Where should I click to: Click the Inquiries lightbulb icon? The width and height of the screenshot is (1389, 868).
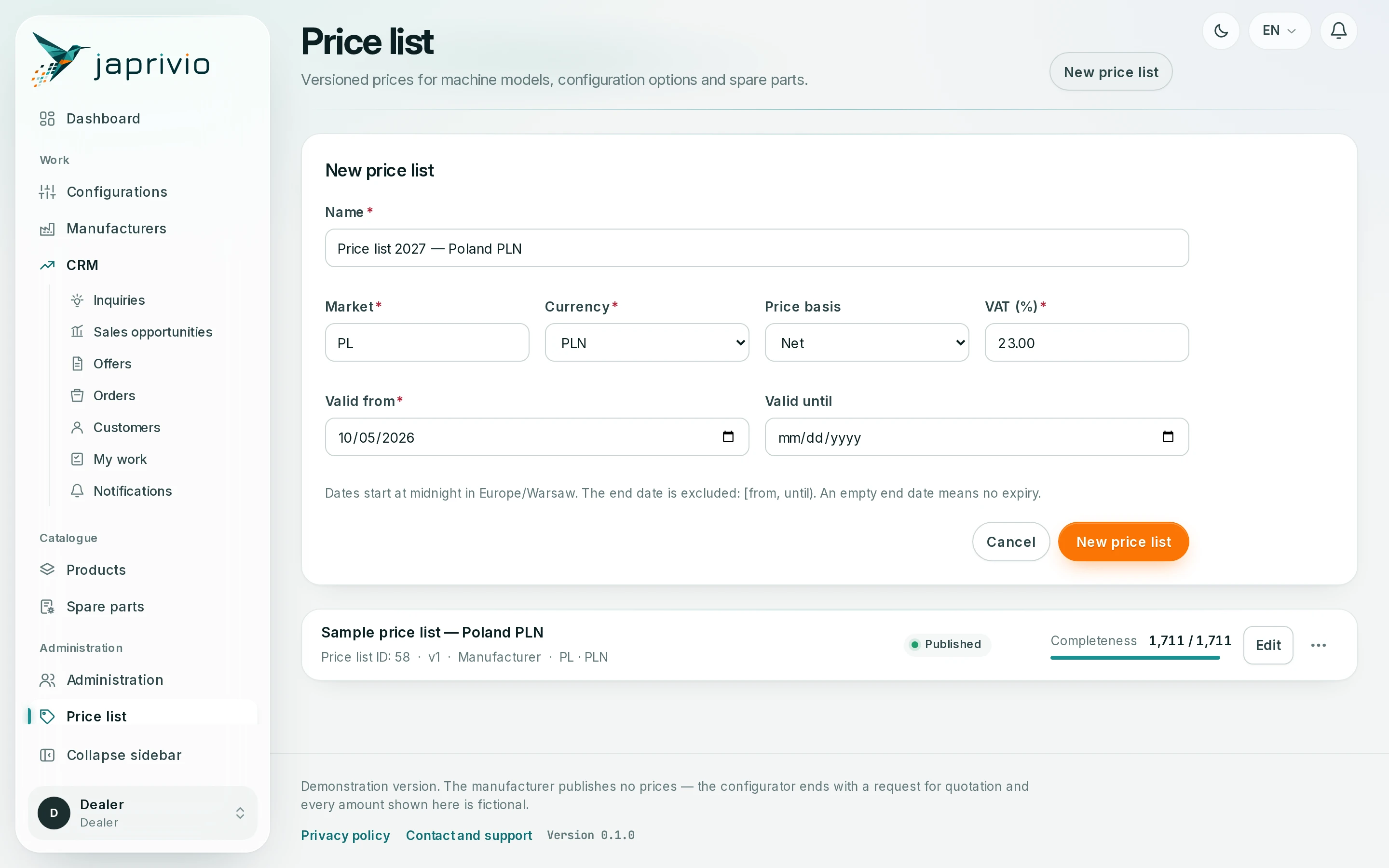(x=77, y=300)
